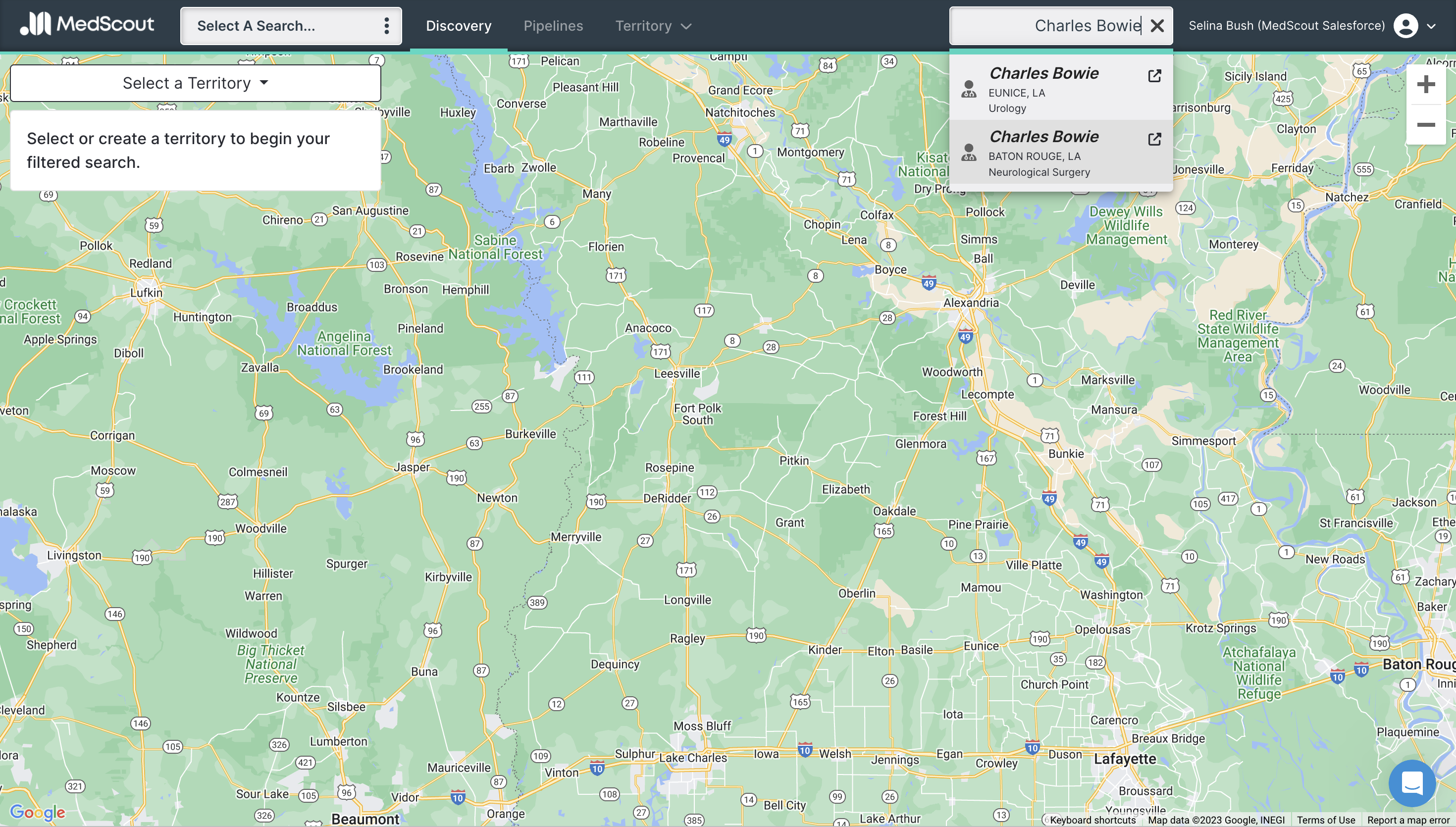Screen dimensions: 1456x827
Task: Open the three-dot menu in search selector
Action: point(387,26)
